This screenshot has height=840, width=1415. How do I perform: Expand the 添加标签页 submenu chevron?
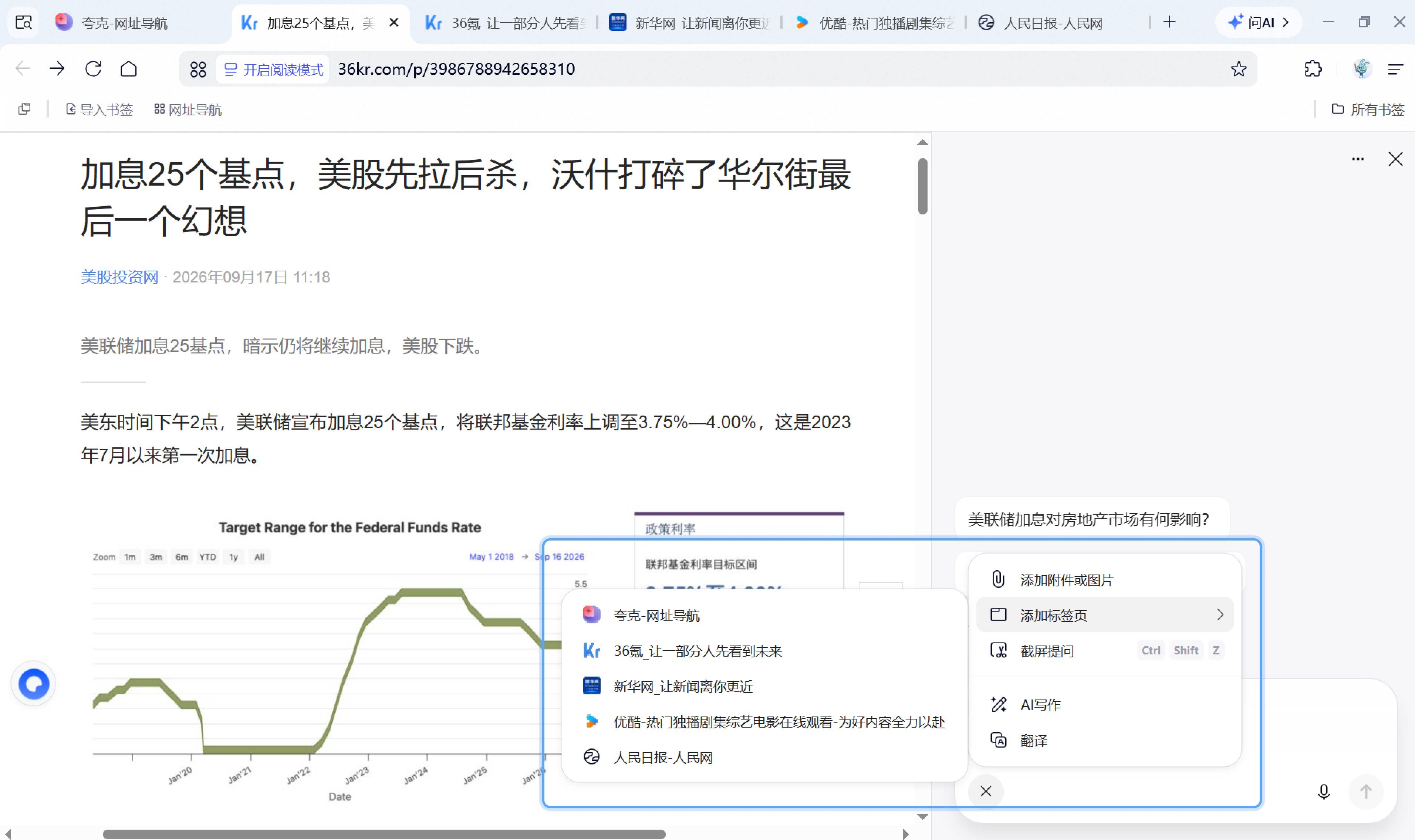click(x=1220, y=615)
